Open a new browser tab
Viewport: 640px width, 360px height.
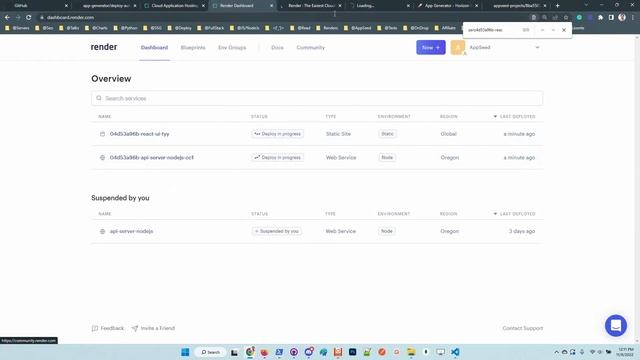click(557, 6)
